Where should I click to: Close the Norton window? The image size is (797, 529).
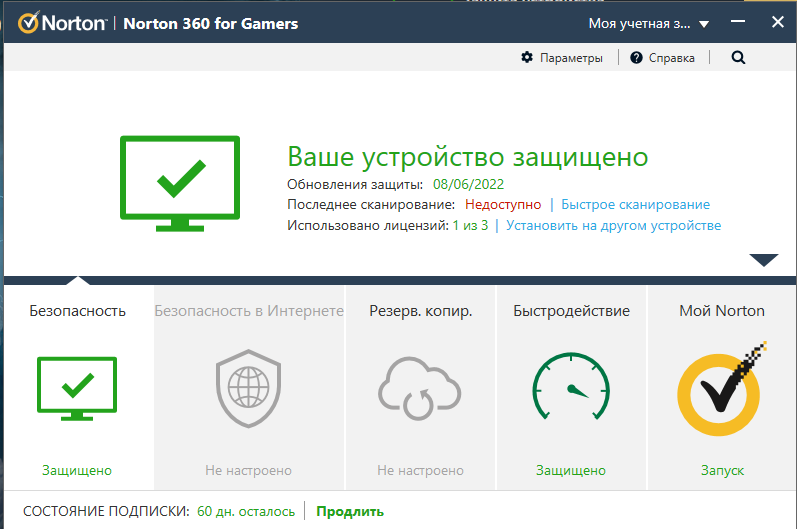pyautogui.click(x=778, y=22)
